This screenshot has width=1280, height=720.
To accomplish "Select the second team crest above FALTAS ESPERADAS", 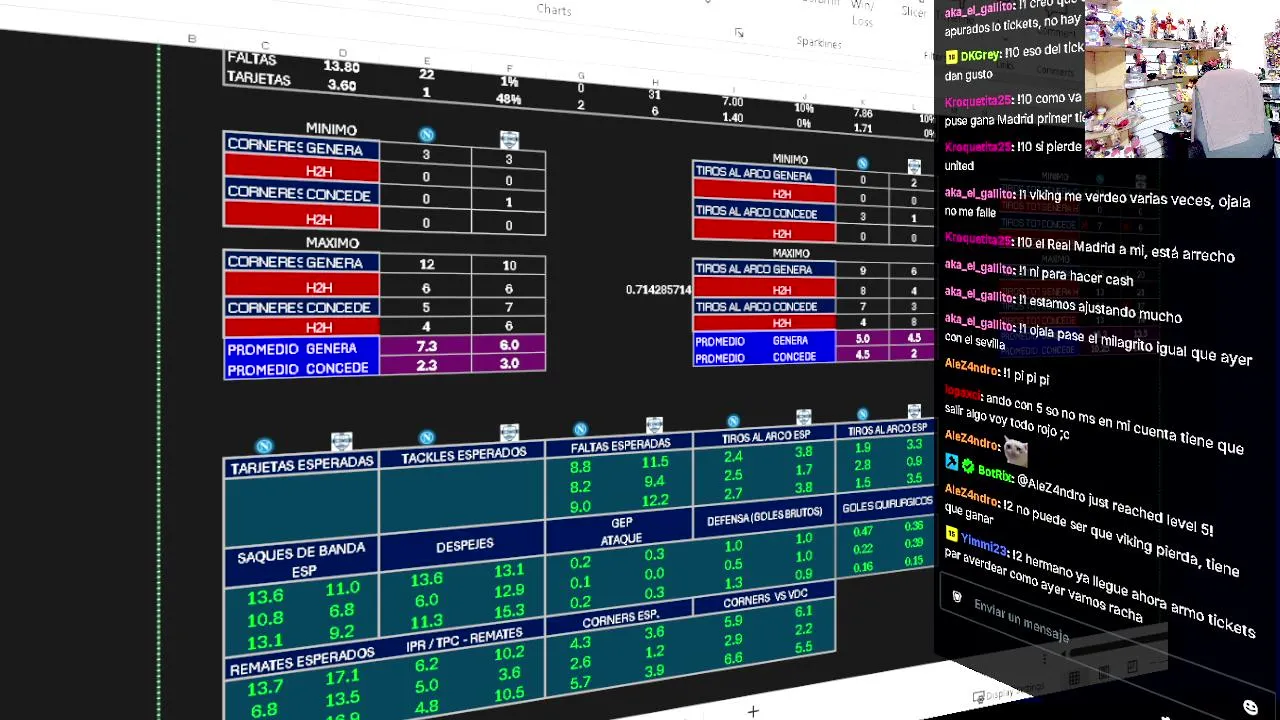I will [x=654, y=425].
